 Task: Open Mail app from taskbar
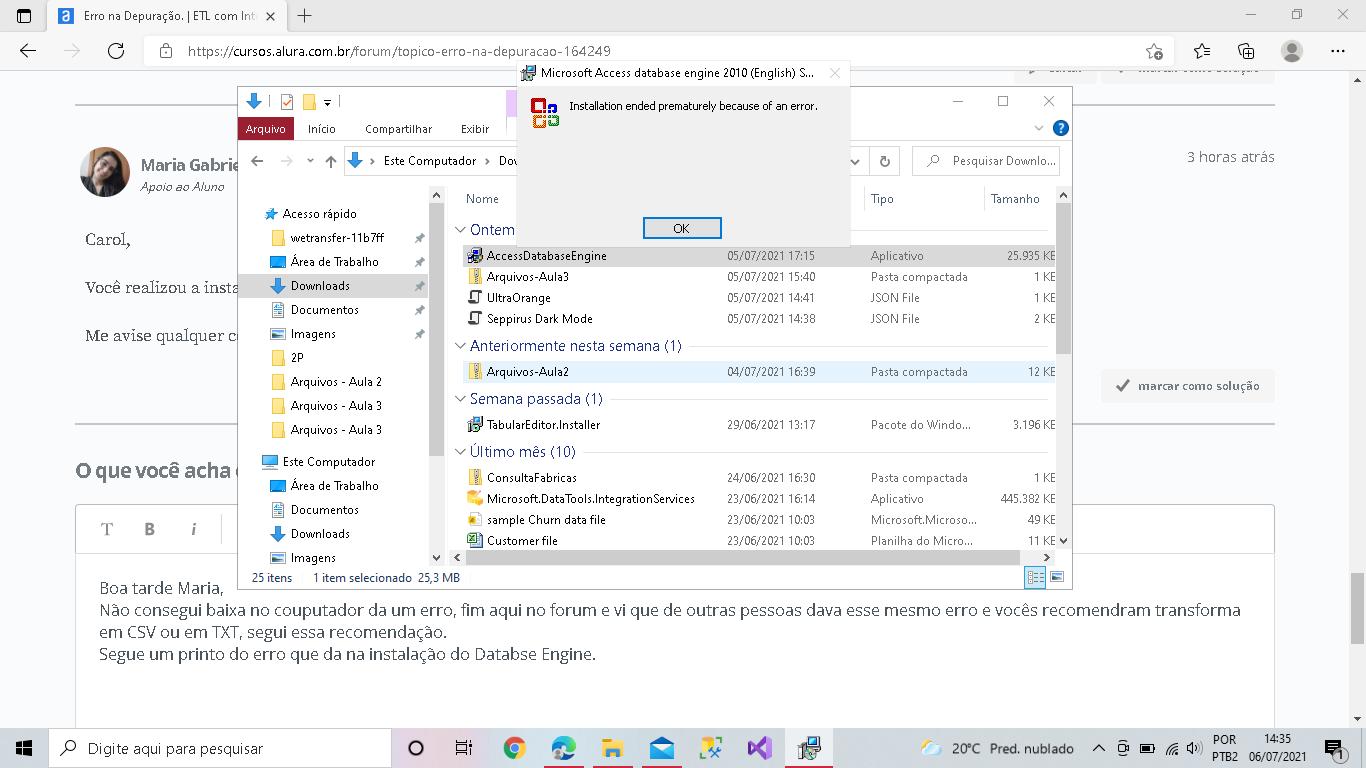click(x=662, y=748)
